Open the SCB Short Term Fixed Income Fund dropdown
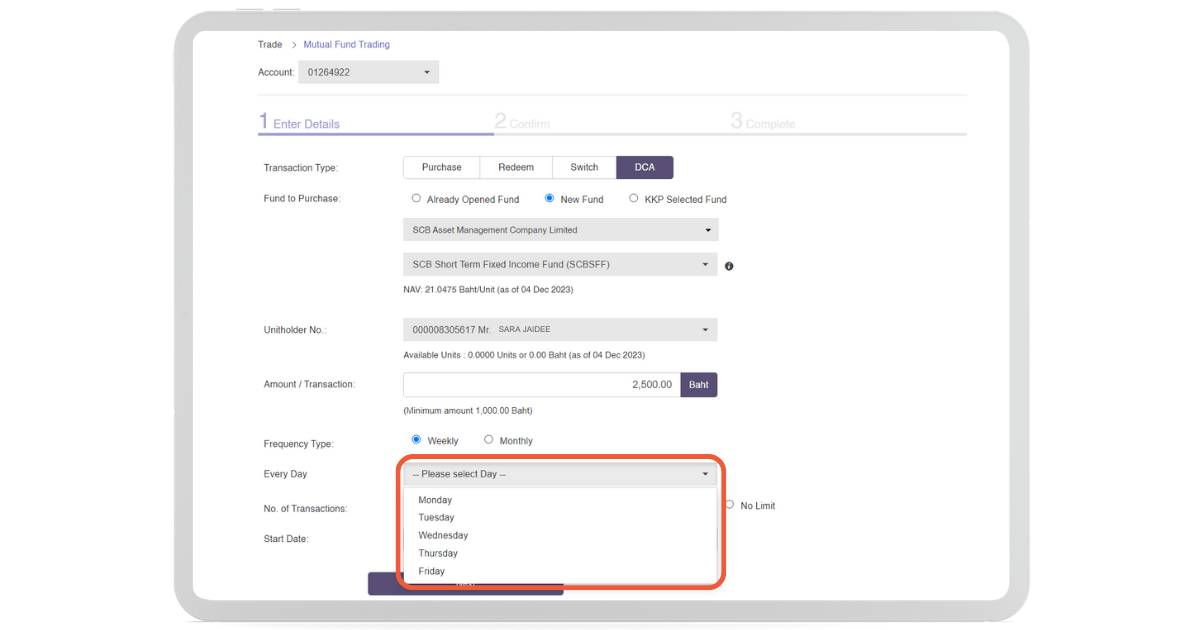1200x630 pixels. [560, 265]
